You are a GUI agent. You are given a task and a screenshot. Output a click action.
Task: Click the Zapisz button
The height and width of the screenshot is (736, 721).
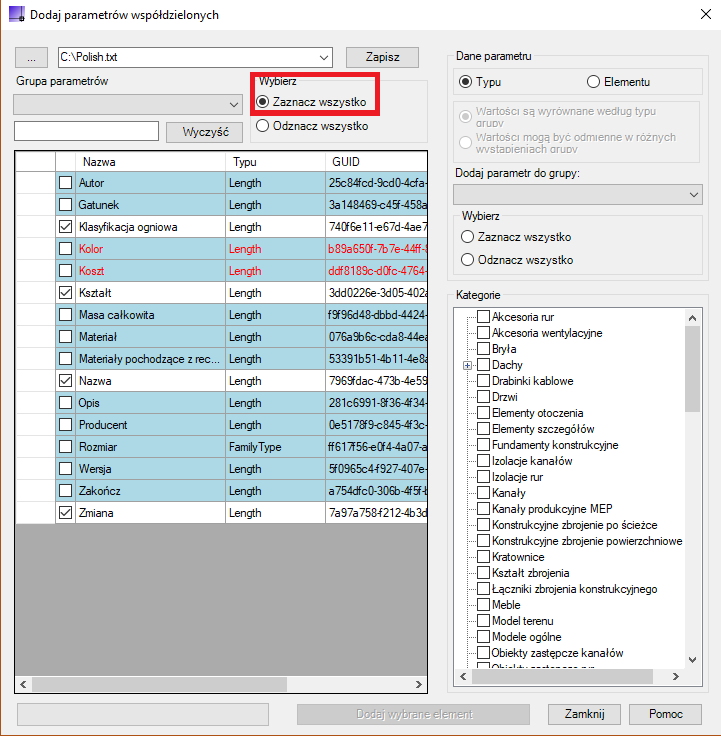(x=382, y=57)
